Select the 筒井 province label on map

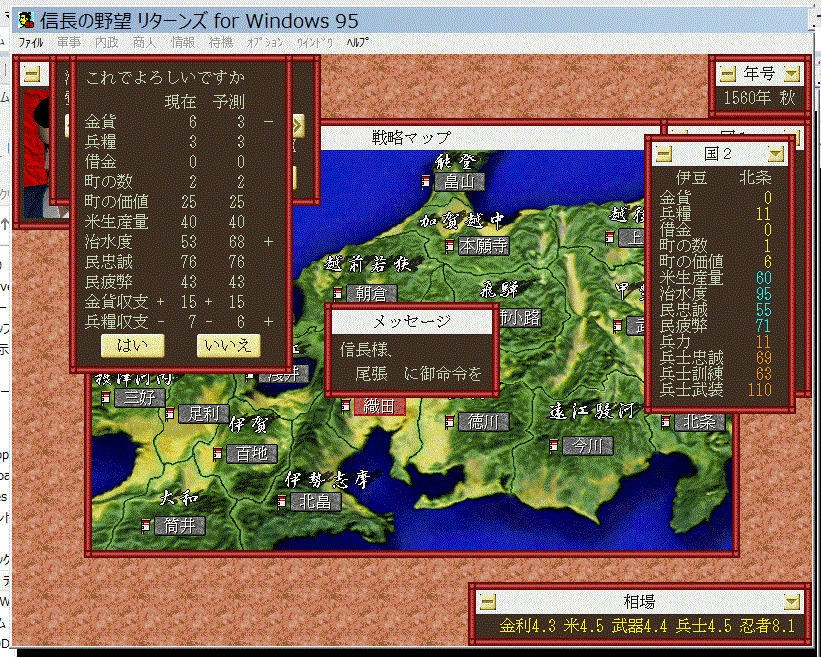(x=180, y=525)
